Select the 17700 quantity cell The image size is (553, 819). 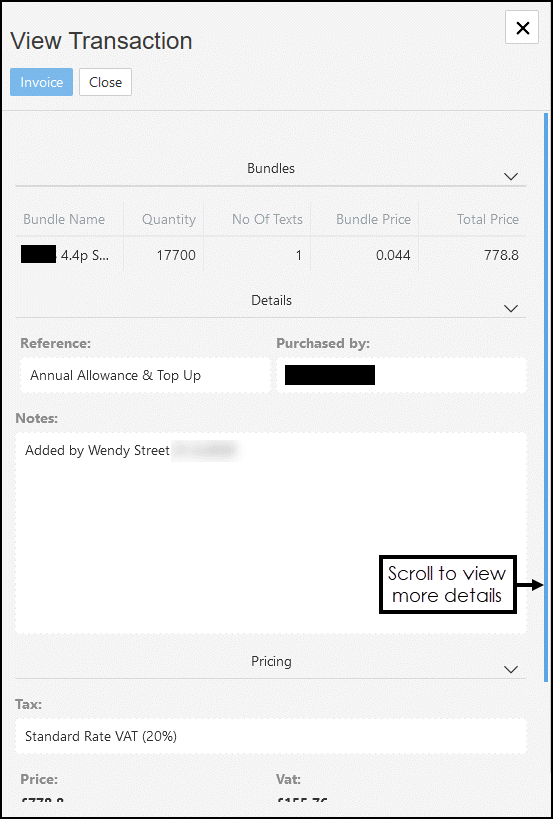163,255
